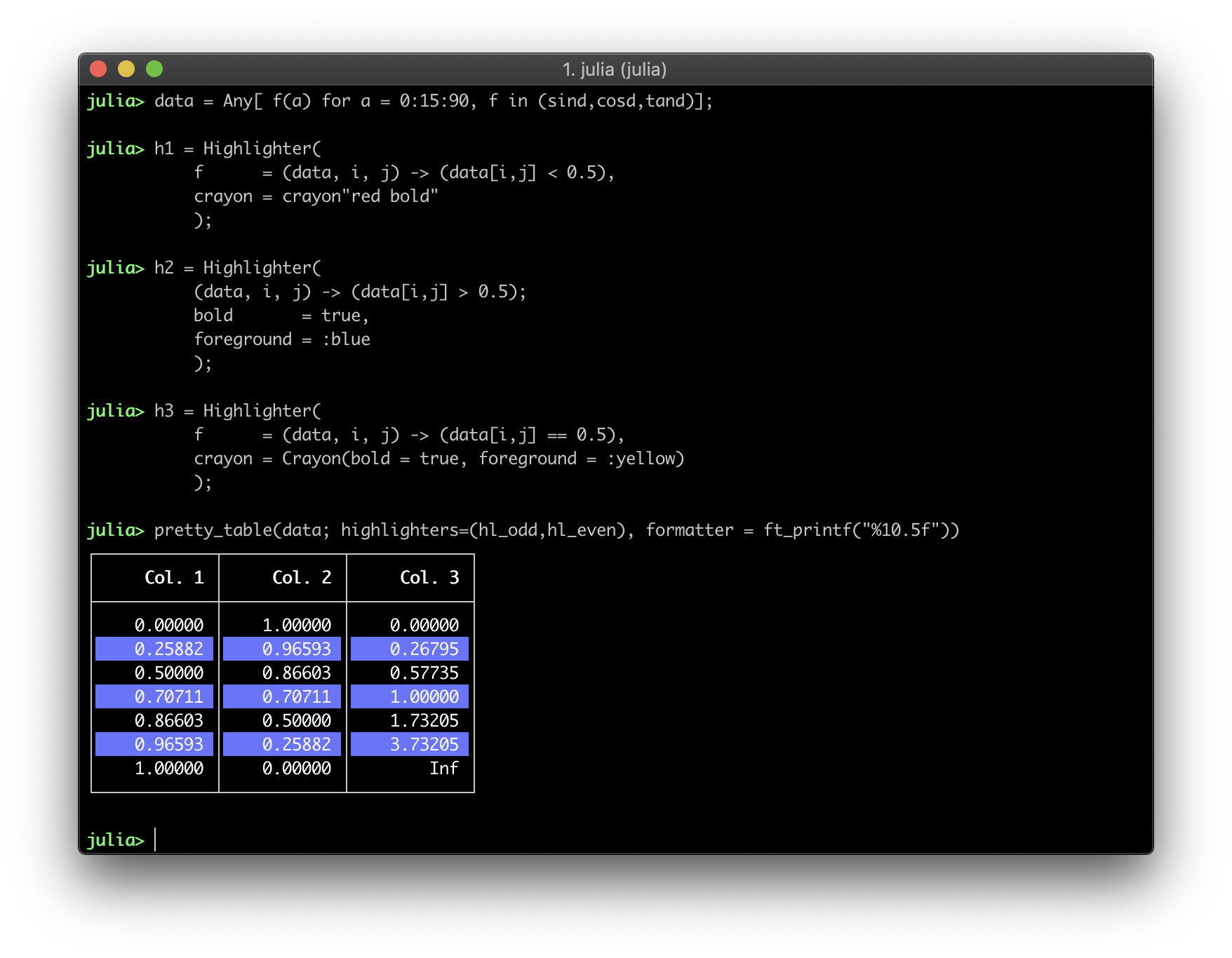
Task: Place cursor at the empty bottom julia prompt
Action: (156, 839)
